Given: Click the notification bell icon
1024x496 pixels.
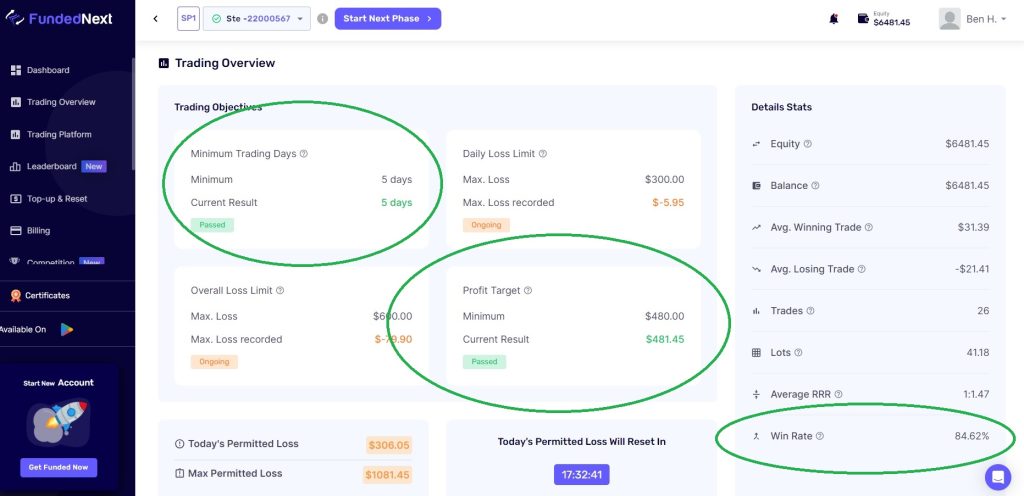Looking at the screenshot, I should (x=833, y=19).
